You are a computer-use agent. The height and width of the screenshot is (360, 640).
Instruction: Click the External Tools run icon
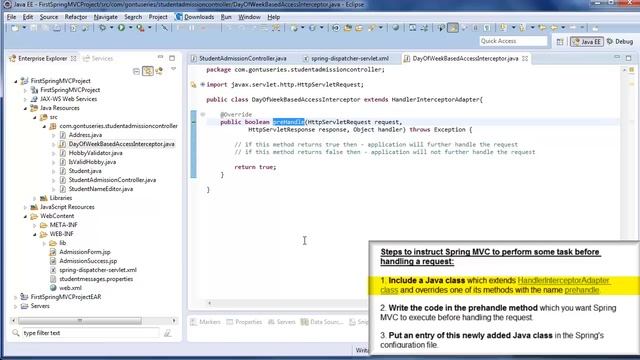click(x=140, y=28)
